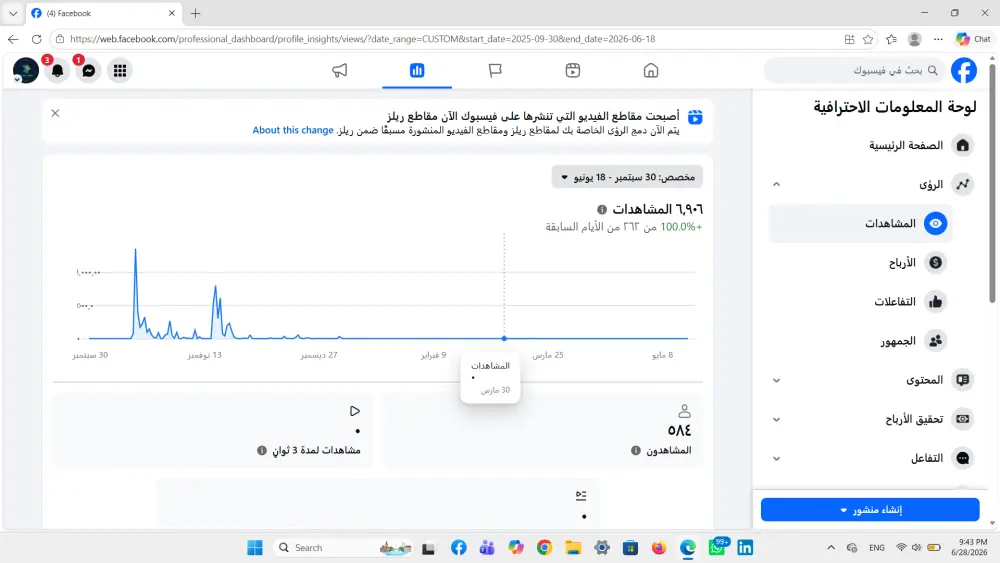Click the taskbar Search box
Screen dimensions: 1000x563
[344, 548]
